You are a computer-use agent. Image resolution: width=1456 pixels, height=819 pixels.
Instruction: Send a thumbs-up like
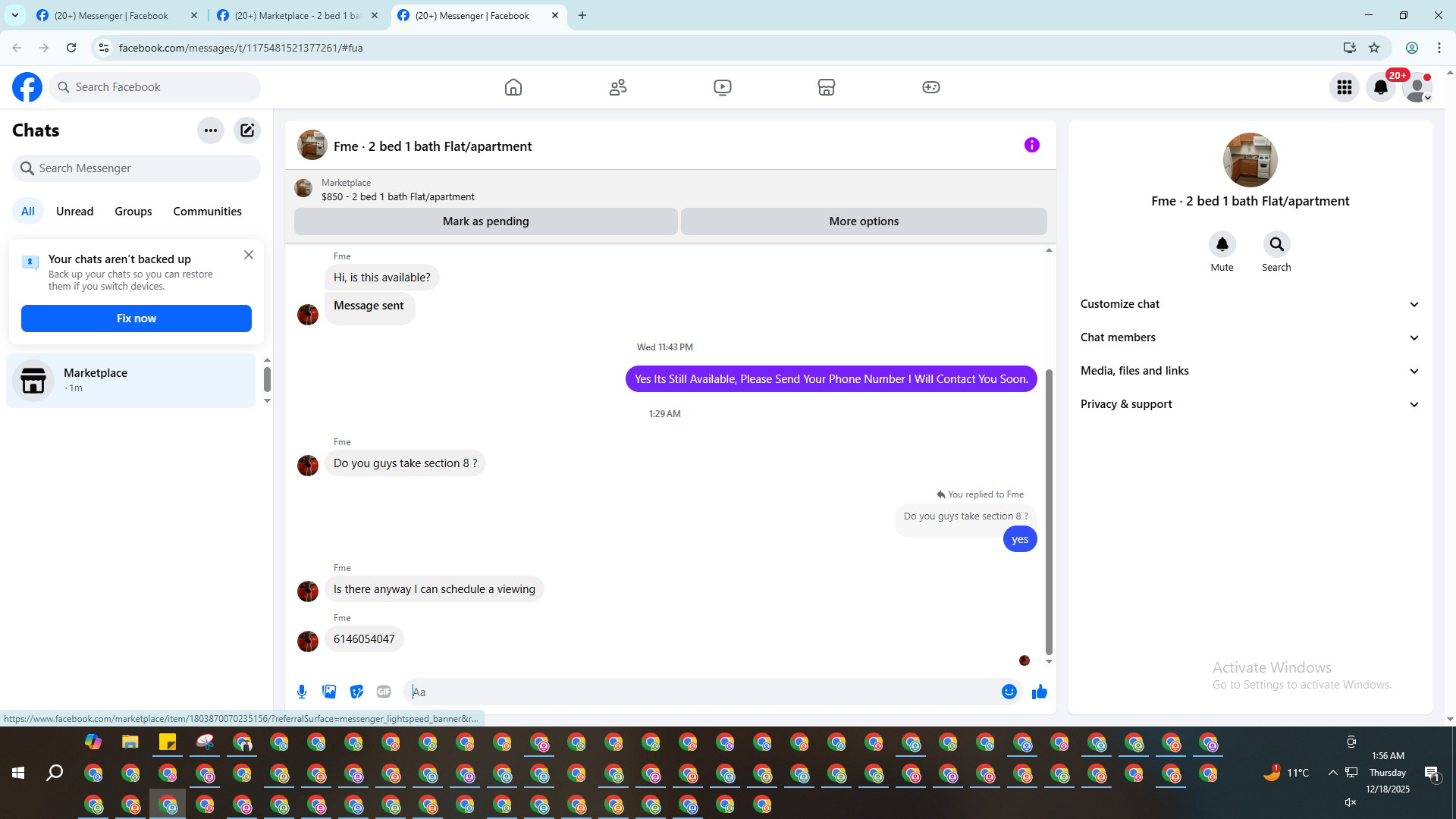[x=1039, y=692]
